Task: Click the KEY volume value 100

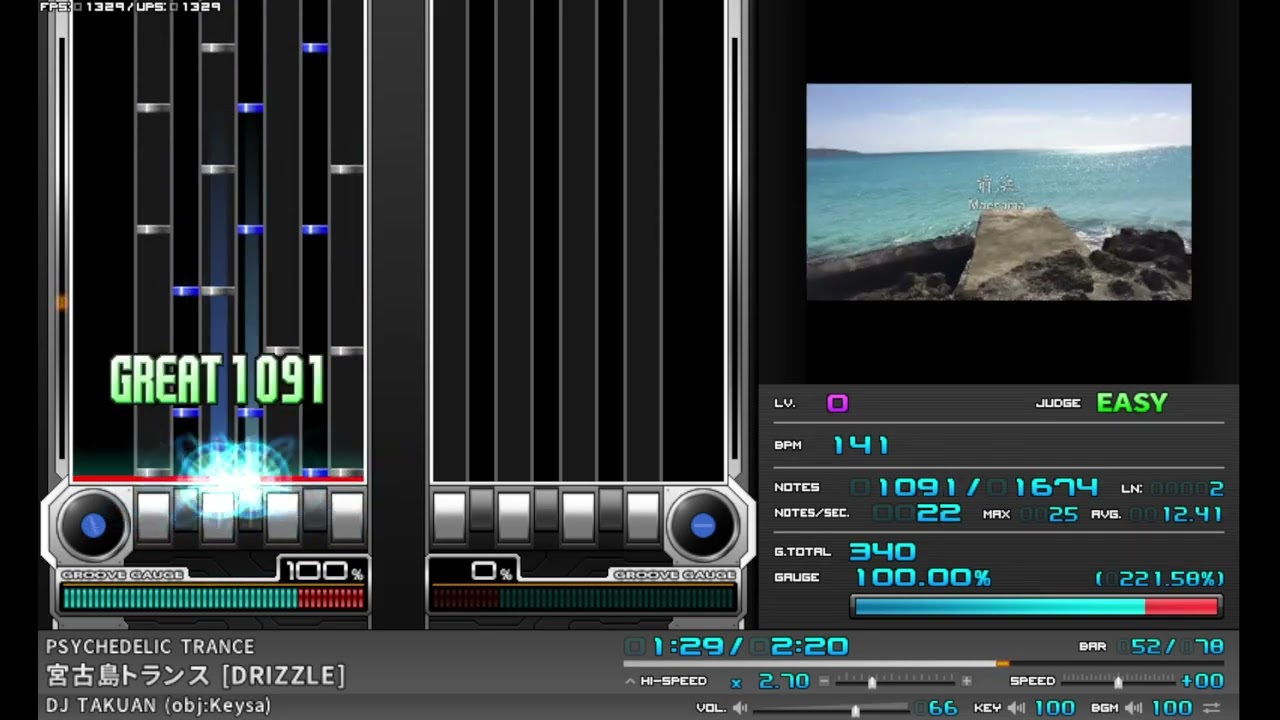Action: 1055,708
